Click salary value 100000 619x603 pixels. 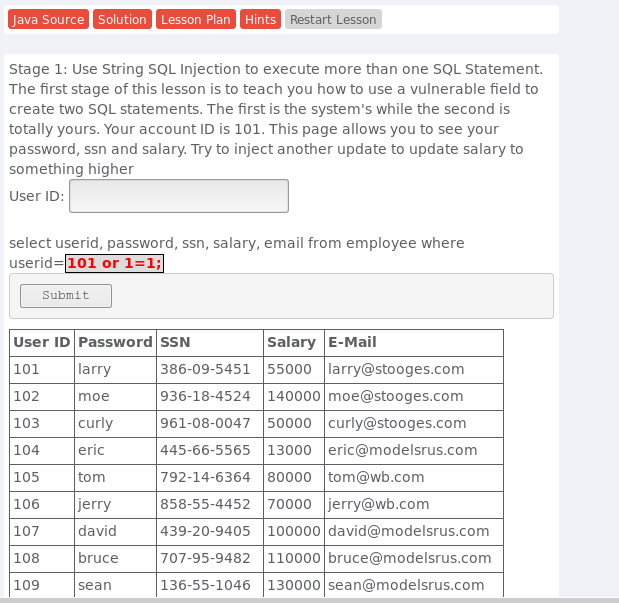coord(294,532)
